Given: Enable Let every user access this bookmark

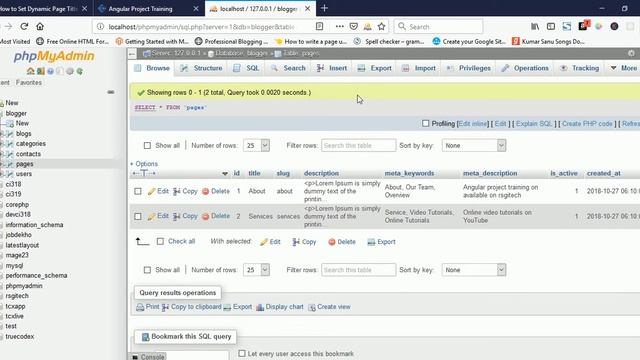Looking at the screenshot, I should click(242, 353).
